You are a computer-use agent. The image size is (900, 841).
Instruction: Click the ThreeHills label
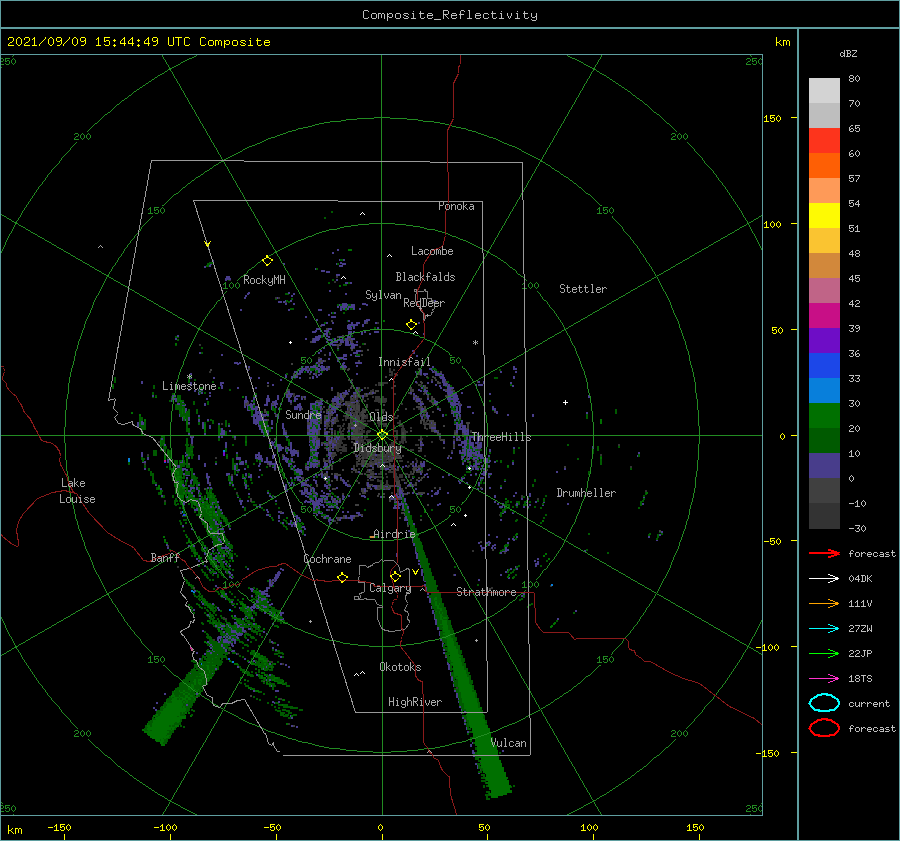[501, 437]
